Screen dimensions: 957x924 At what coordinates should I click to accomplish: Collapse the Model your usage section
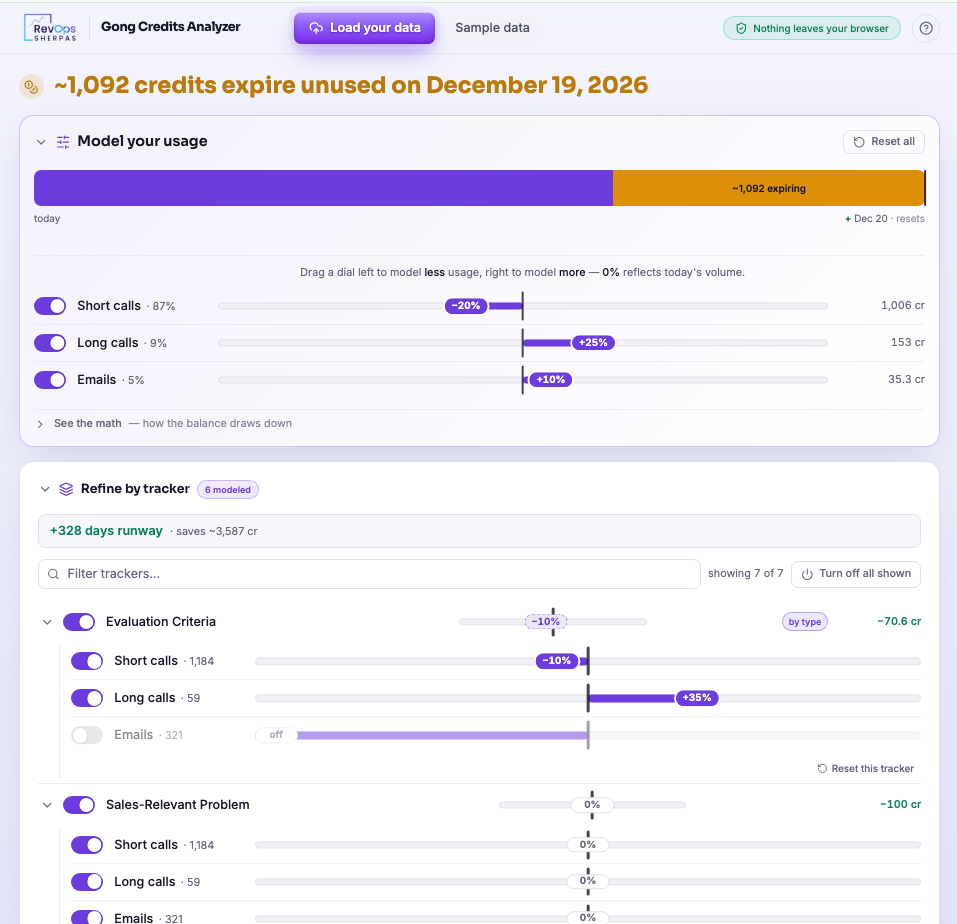tap(41, 142)
